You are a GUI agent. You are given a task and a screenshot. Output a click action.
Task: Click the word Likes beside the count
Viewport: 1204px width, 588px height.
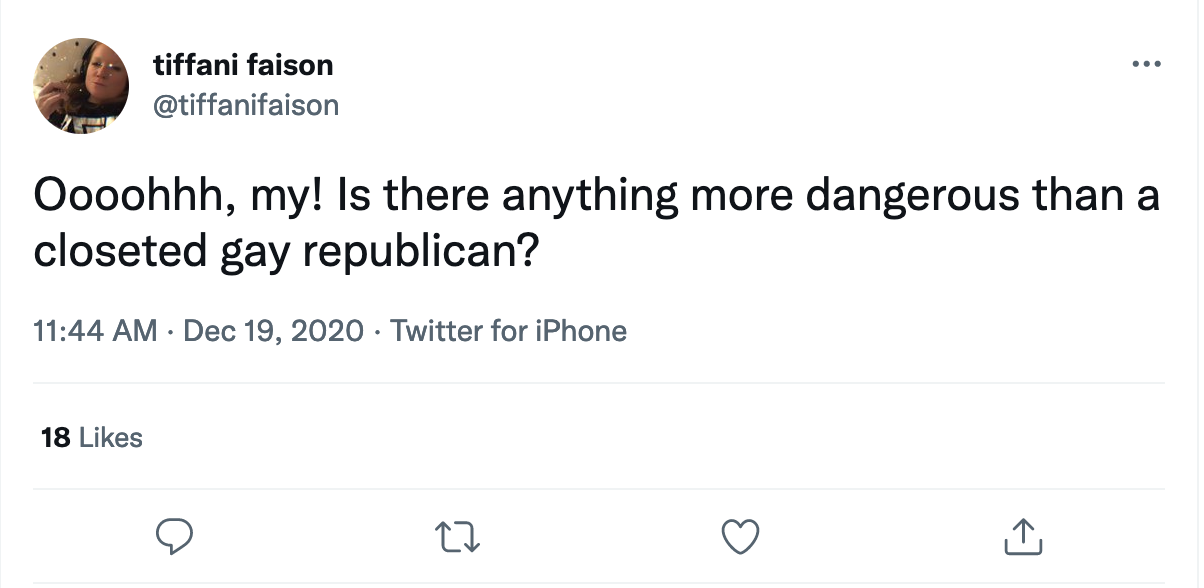pyautogui.click(x=110, y=437)
